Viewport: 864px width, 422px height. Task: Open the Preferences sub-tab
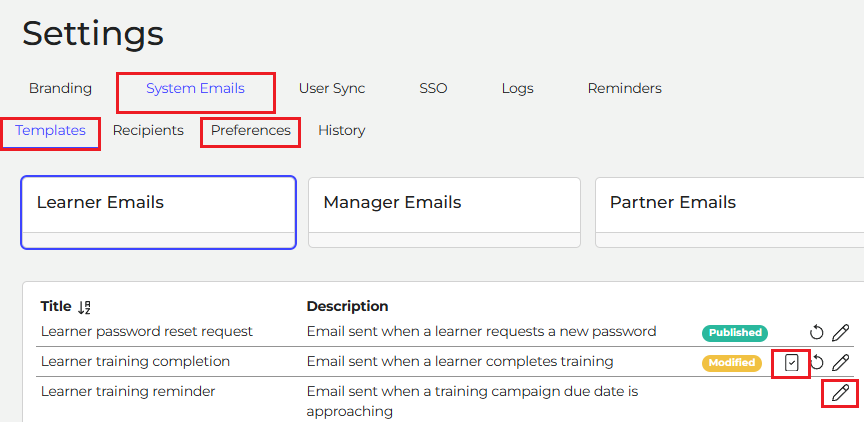tap(251, 131)
